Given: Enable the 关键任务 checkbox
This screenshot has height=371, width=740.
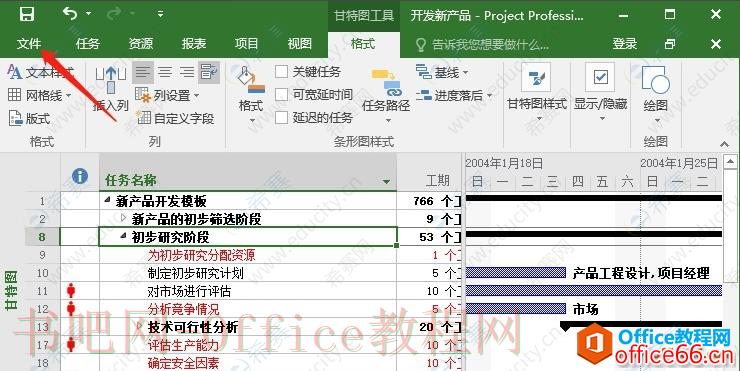Looking at the screenshot, I should [x=281, y=72].
